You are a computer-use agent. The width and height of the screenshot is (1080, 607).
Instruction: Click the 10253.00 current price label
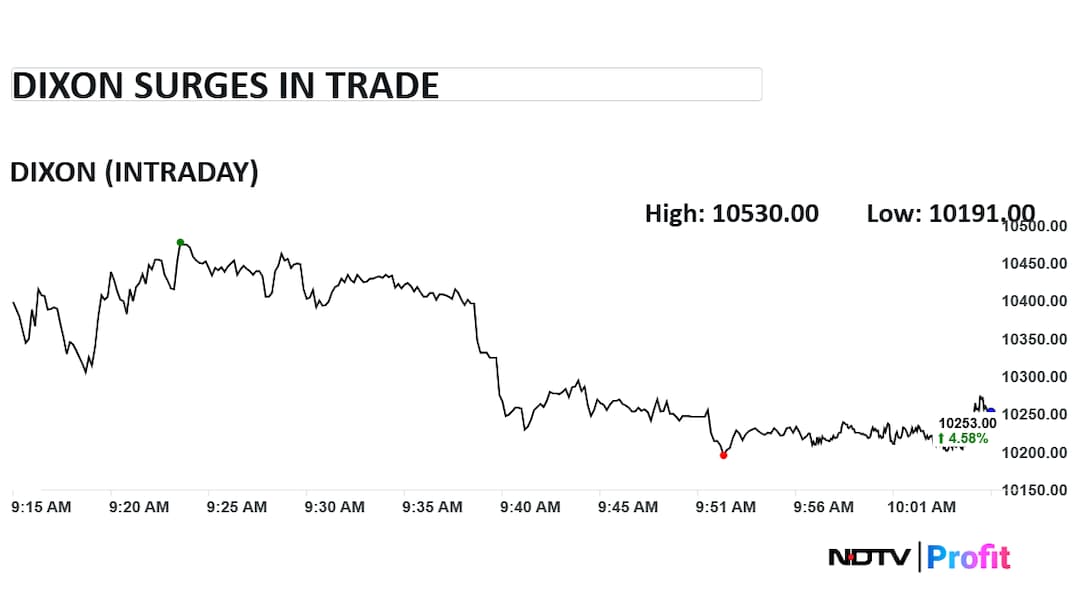pos(967,423)
